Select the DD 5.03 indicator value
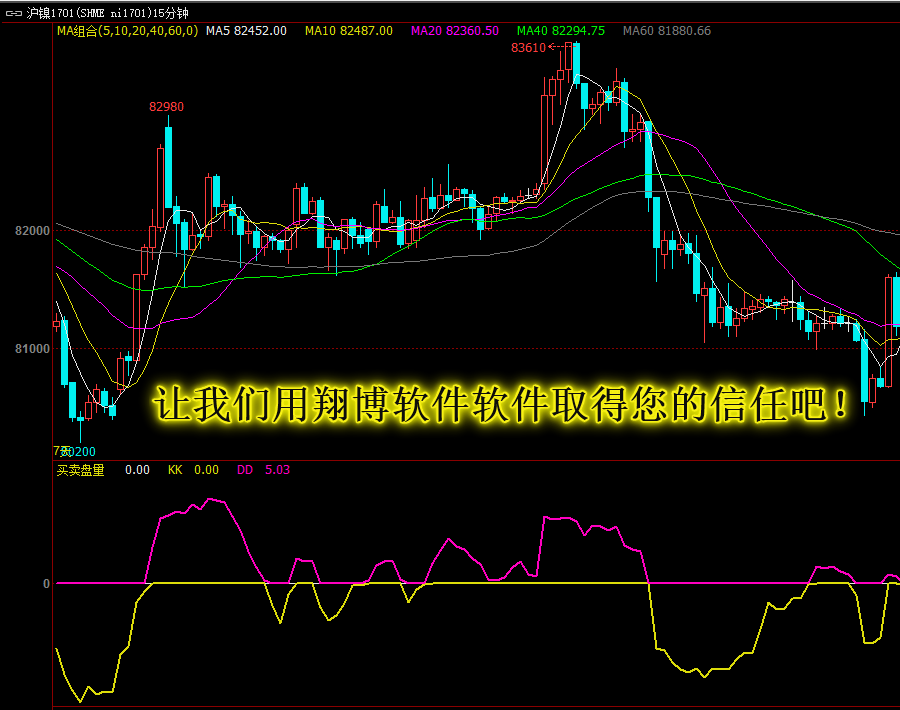This screenshot has height=710, width=900. tap(263, 470)
